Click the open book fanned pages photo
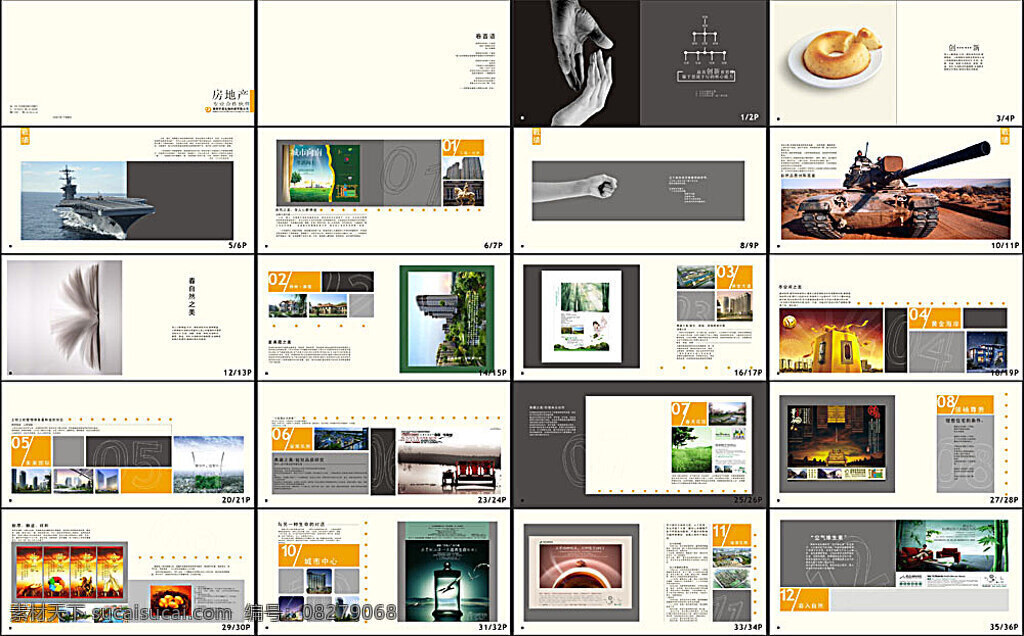 pos(64,317)
